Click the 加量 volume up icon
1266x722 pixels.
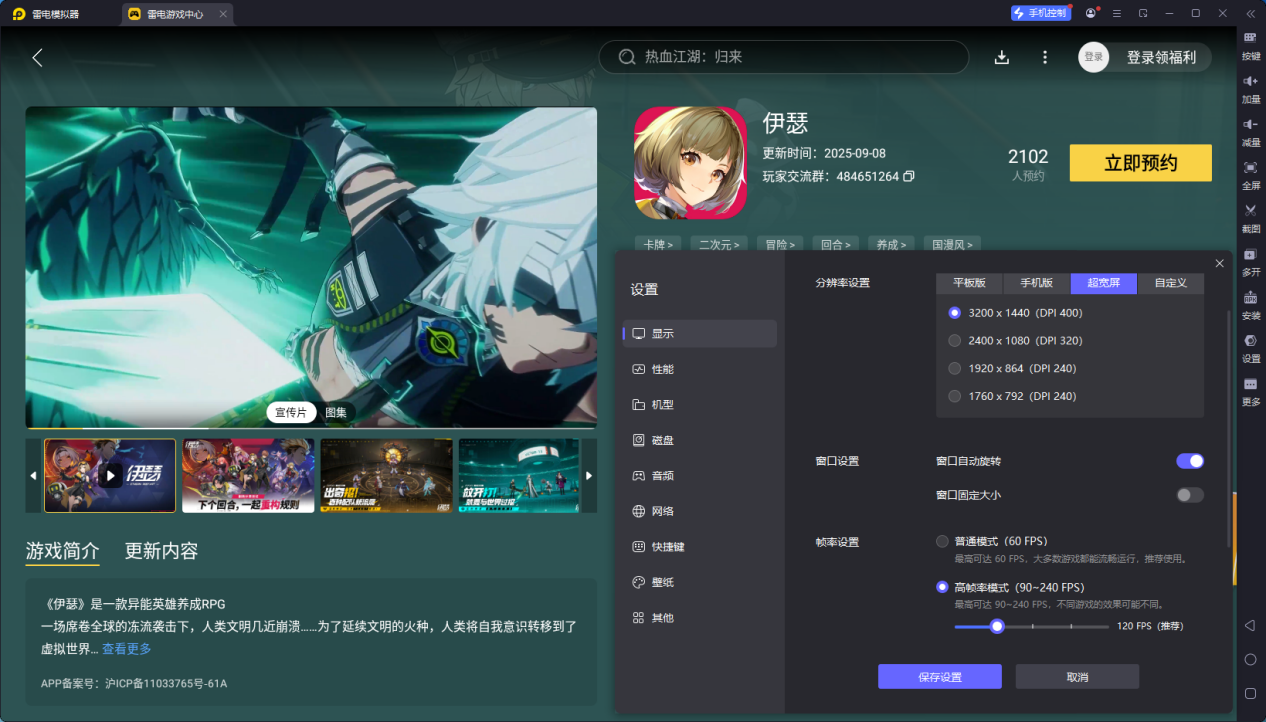1250,81
